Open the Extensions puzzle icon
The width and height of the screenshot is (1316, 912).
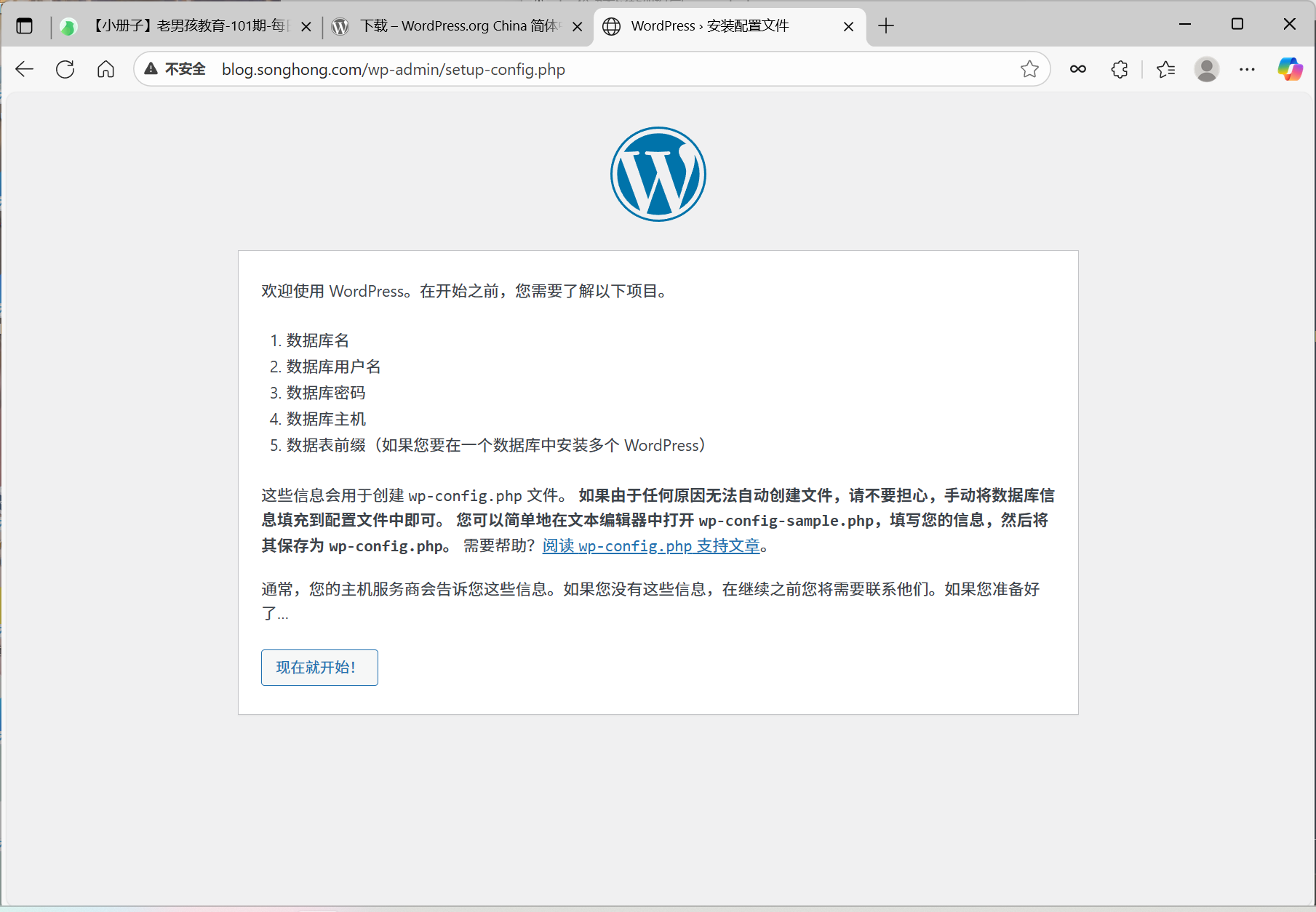[1120, 69]
